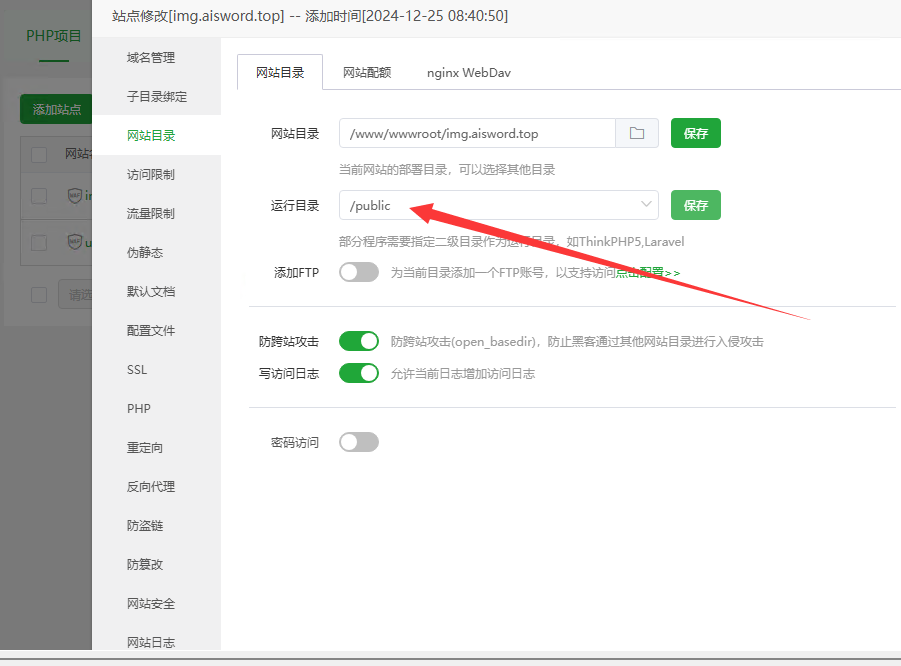Switch to the 网站配额 tab
The width and height of the screenshot is (901, 666).
pos(367,73)
